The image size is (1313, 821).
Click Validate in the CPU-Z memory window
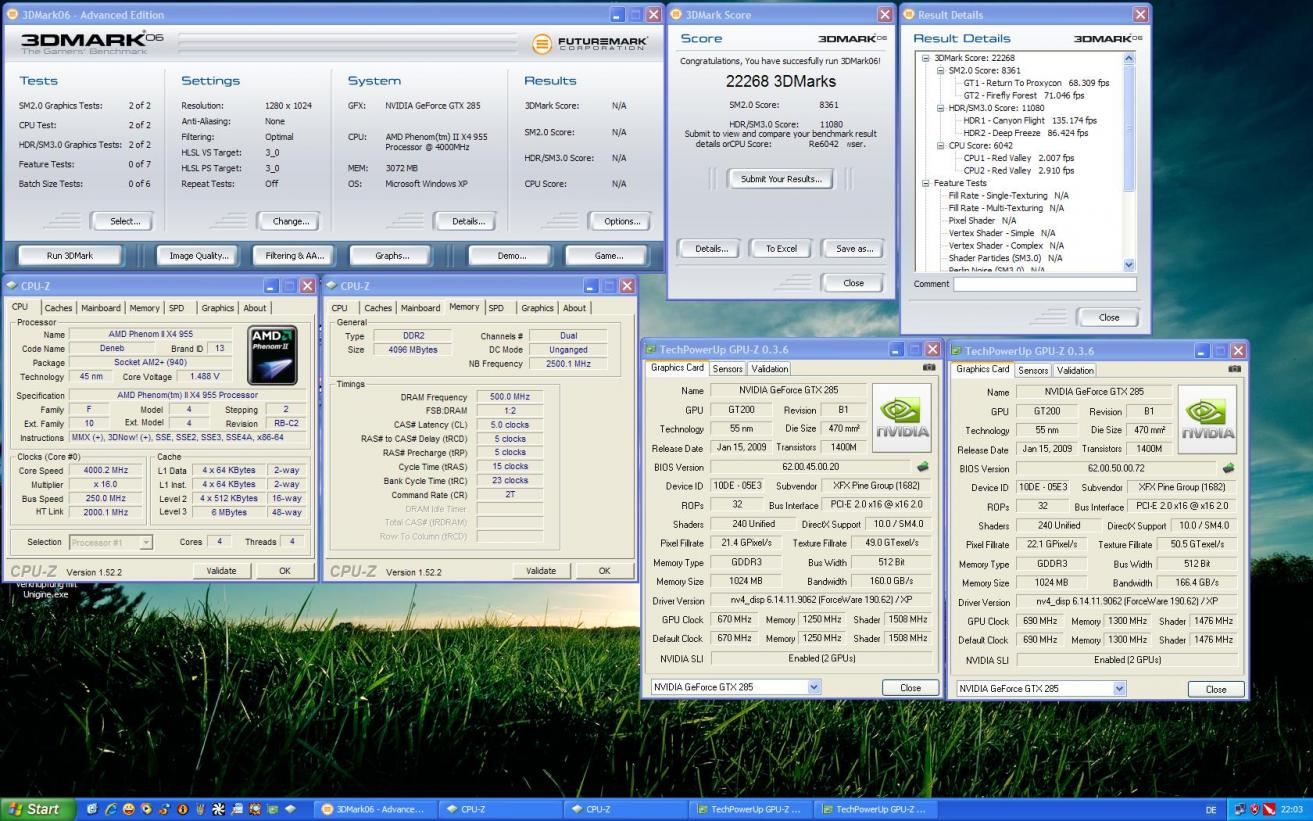tap(541, 570)
